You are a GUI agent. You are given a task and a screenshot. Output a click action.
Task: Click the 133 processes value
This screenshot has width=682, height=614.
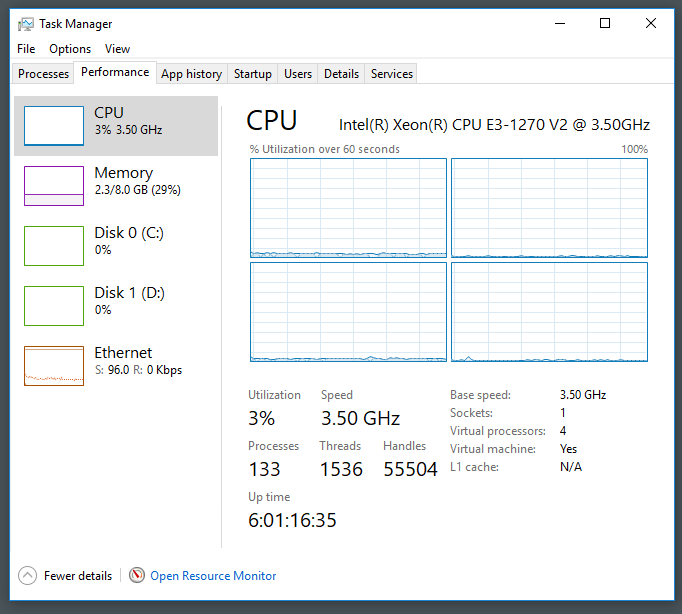click(x=264, y=469)
